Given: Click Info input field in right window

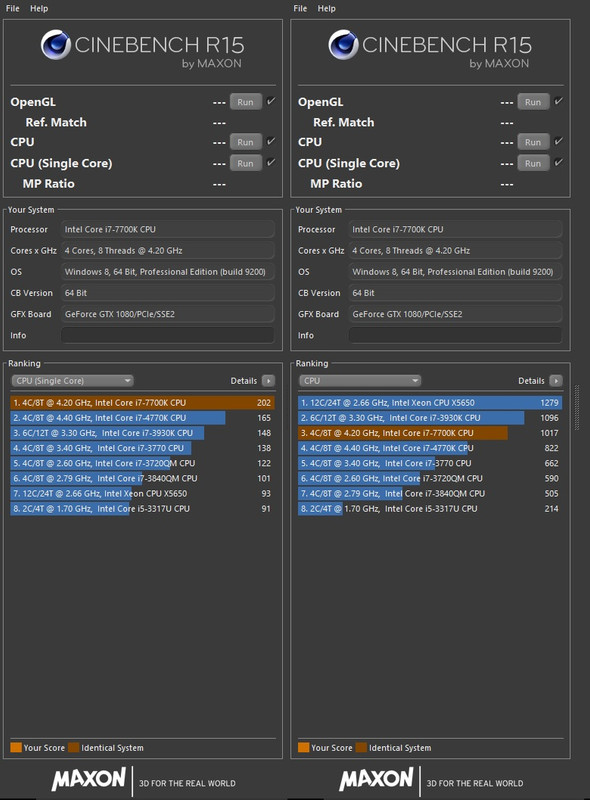Looking at the screenshot, I should [x=456, y=335].
